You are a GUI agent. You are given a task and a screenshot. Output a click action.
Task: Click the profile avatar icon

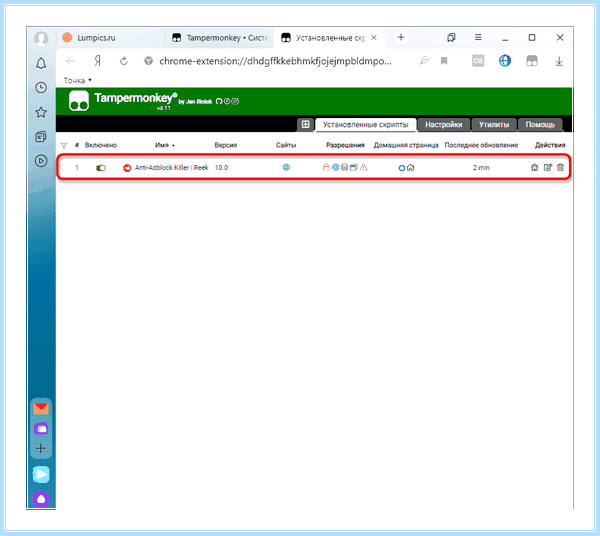coord(41,38)
